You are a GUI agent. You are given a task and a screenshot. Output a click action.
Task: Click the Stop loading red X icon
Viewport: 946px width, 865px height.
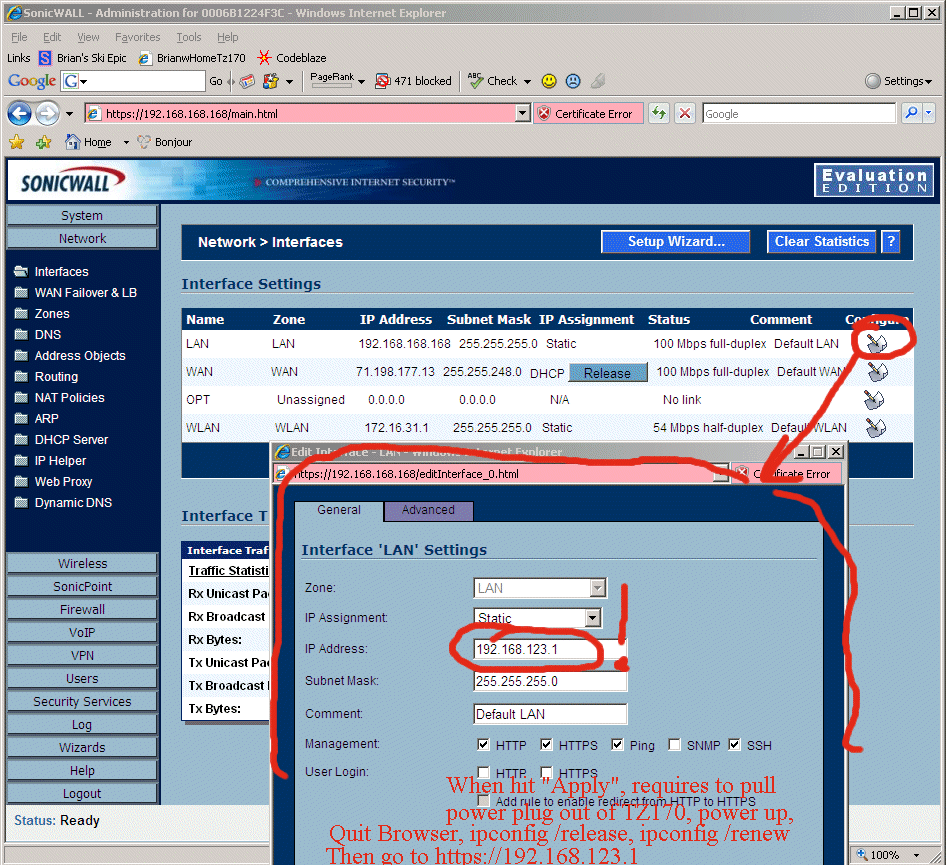pos(685,113)
